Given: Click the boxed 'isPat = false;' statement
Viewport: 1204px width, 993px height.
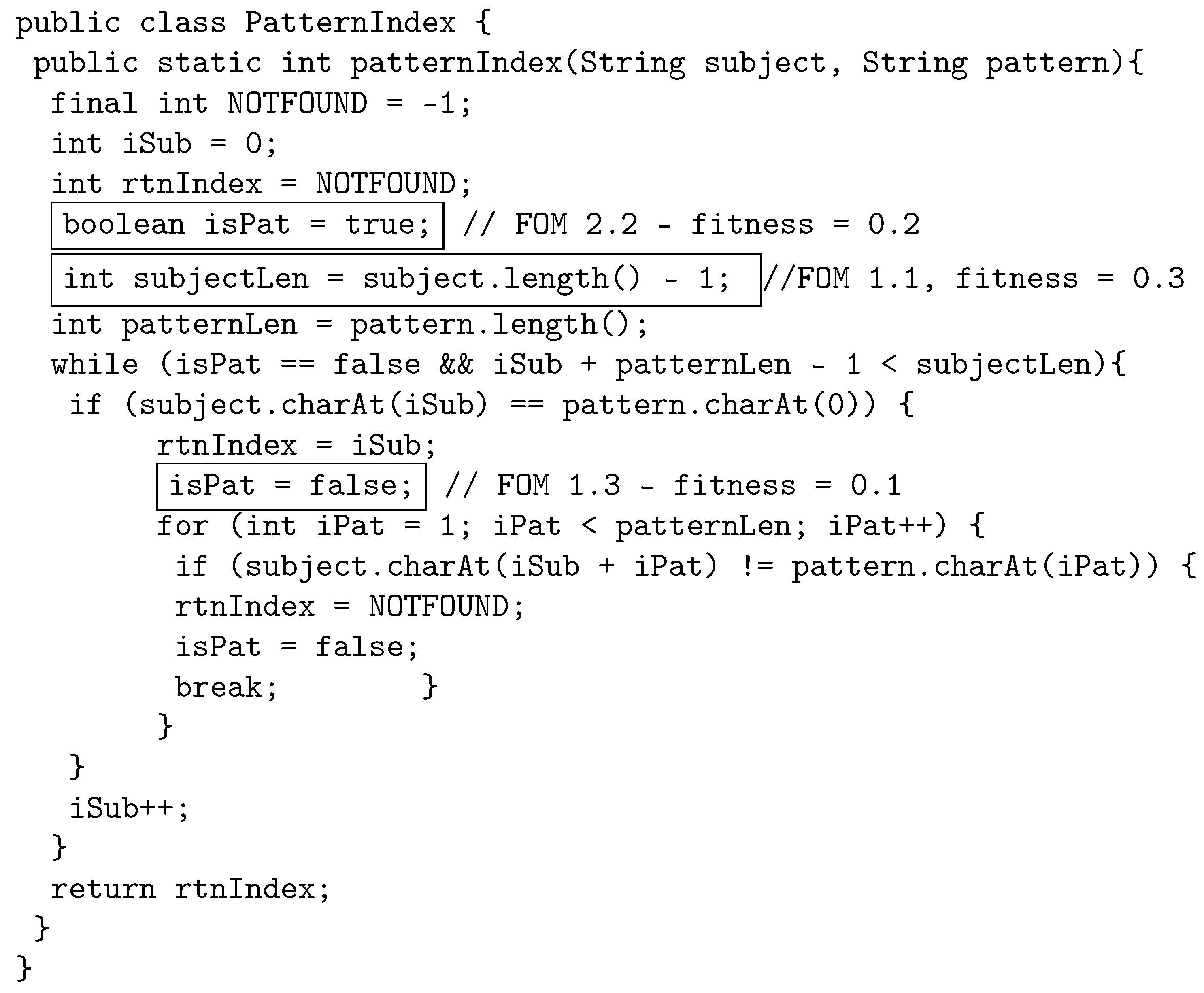Looking at the screenshot, I should click(x=291, y=486).
